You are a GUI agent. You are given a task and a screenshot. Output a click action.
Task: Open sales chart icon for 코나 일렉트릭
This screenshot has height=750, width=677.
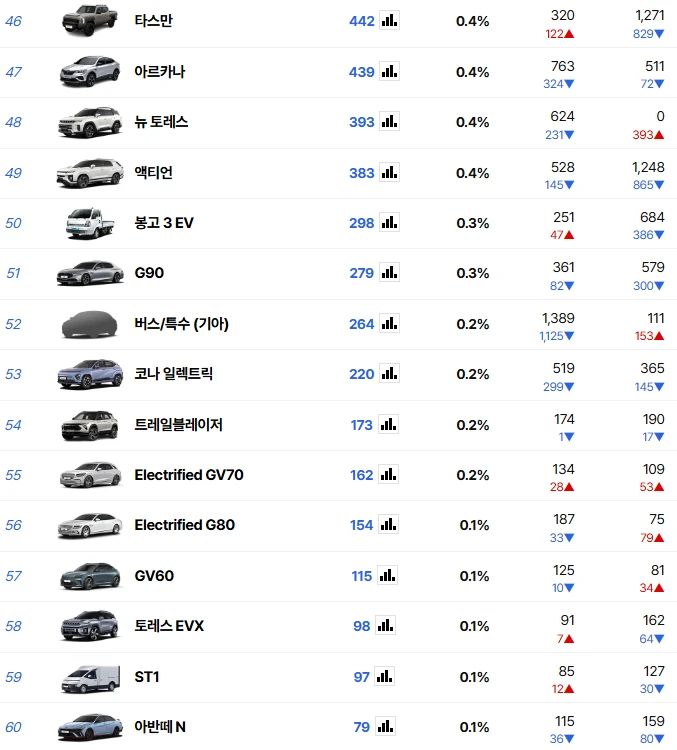(389, 374)
